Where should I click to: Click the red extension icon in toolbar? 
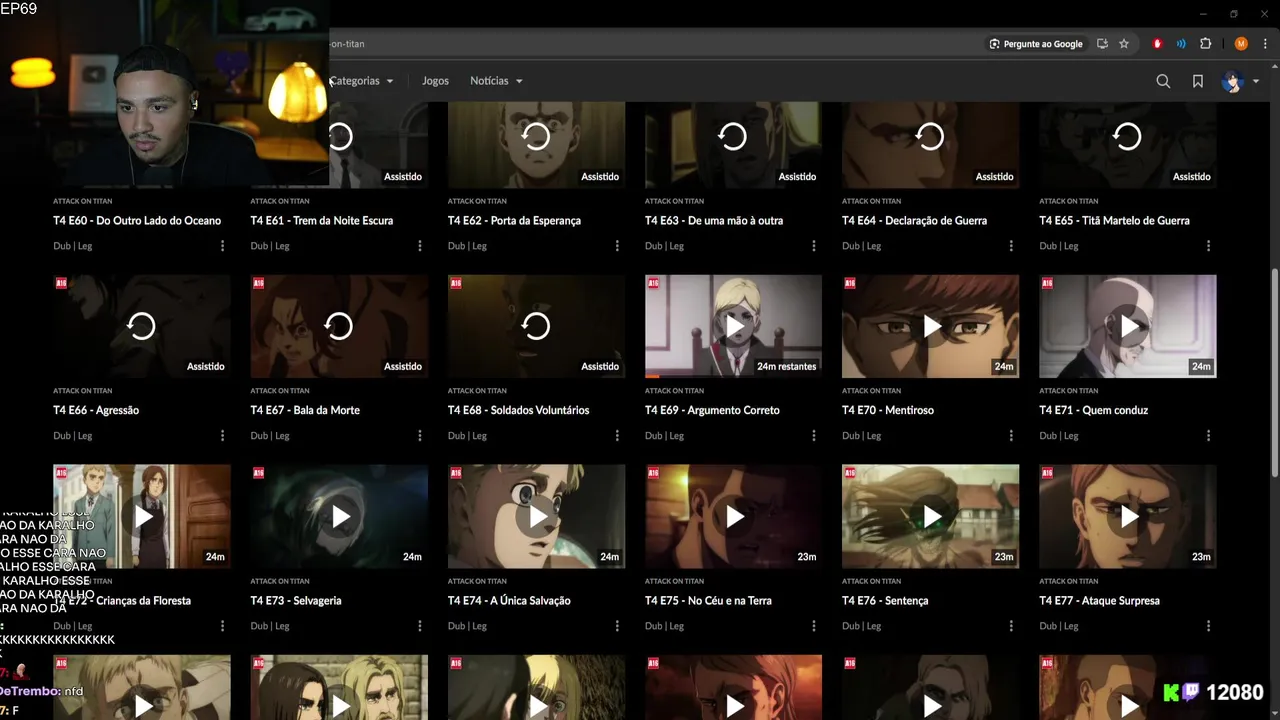click(x=1157, y=44)
